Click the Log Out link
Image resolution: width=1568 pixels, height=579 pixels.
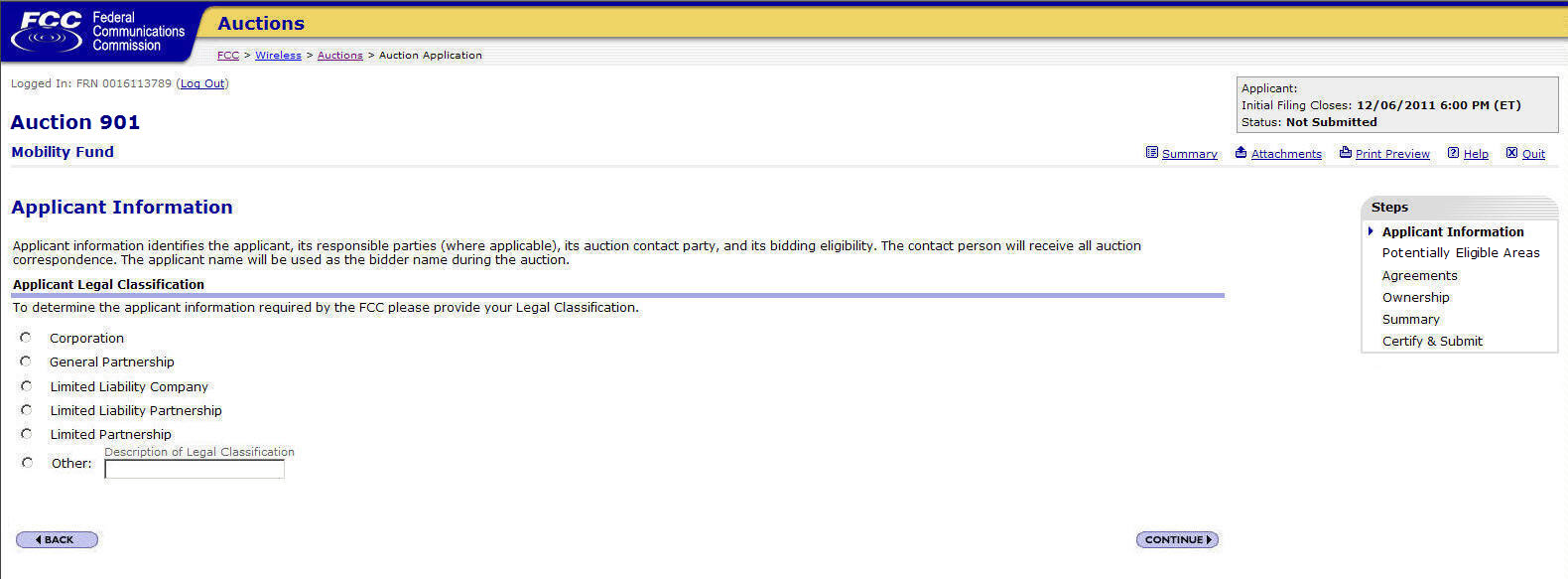pos(202,83)
